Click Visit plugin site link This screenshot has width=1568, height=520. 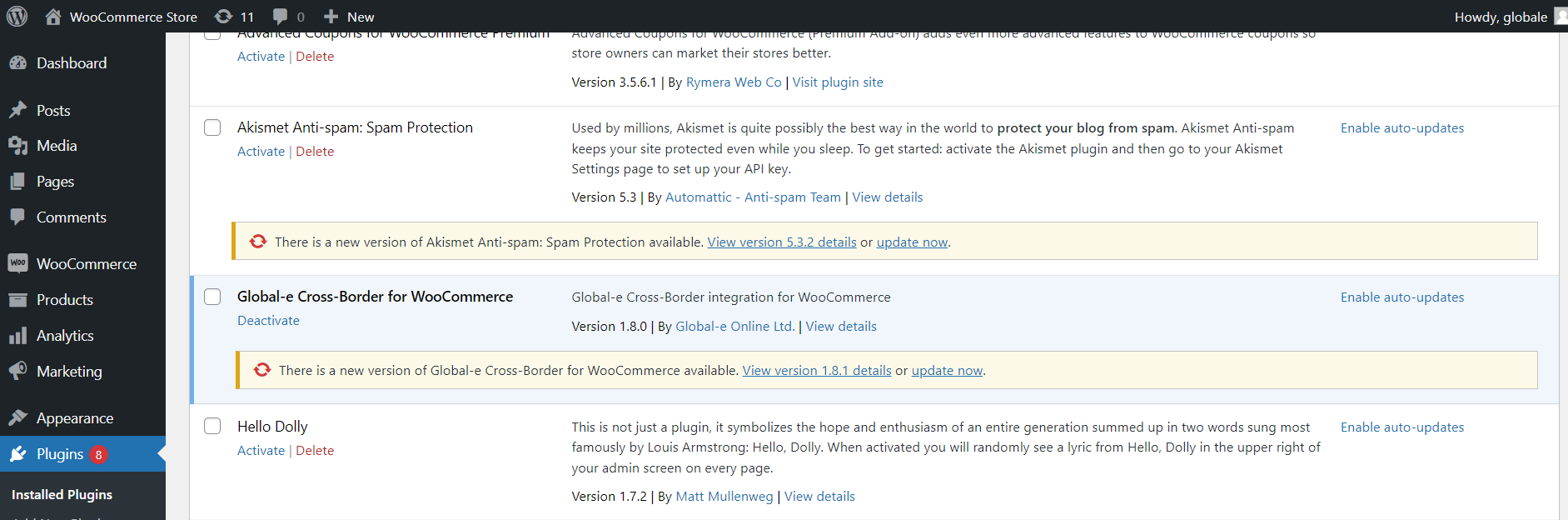[838, 82]
